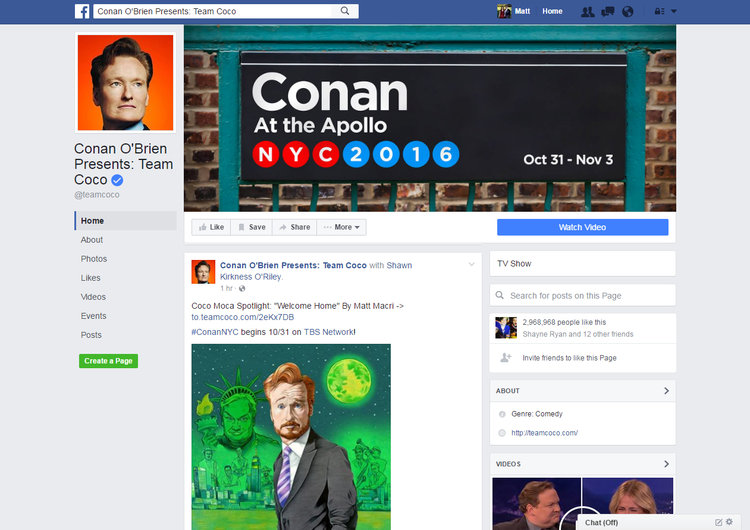The height and width of the screenshot is (530, 750).
Task: Save the Team Coco page
Action: tap(252, 227)
